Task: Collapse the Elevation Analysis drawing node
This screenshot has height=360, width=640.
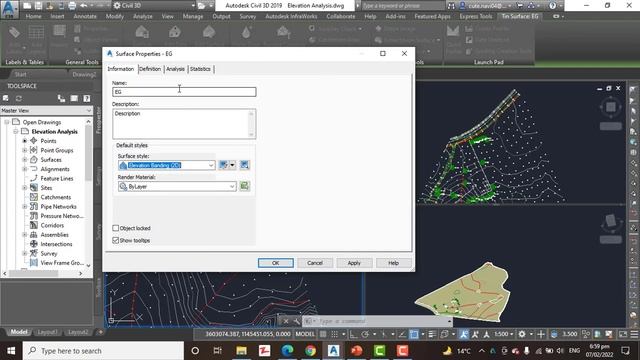Action: pyautogui.click(x=16, y=131)
